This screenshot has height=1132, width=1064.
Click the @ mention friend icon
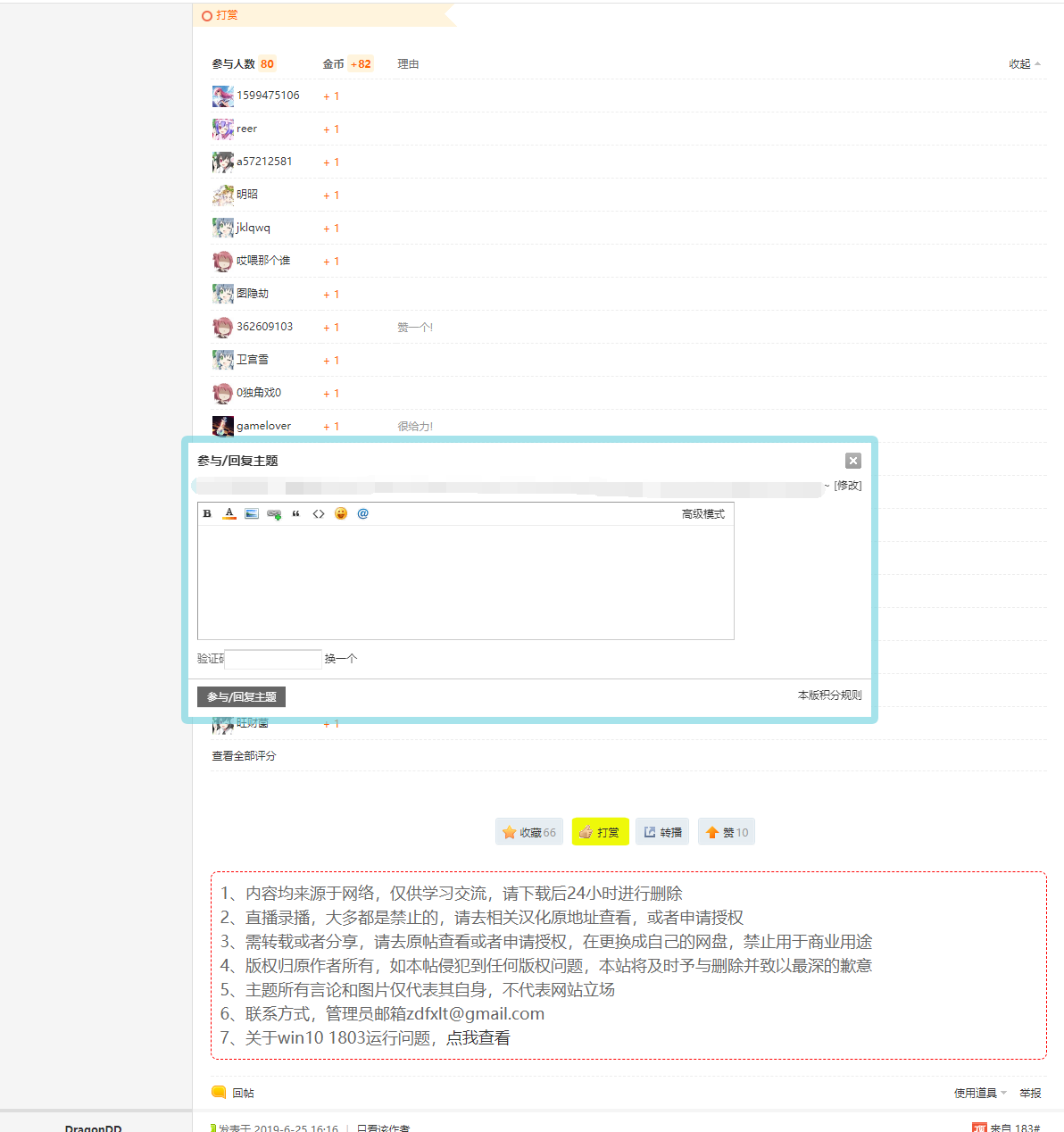click(x=363, y=513)
